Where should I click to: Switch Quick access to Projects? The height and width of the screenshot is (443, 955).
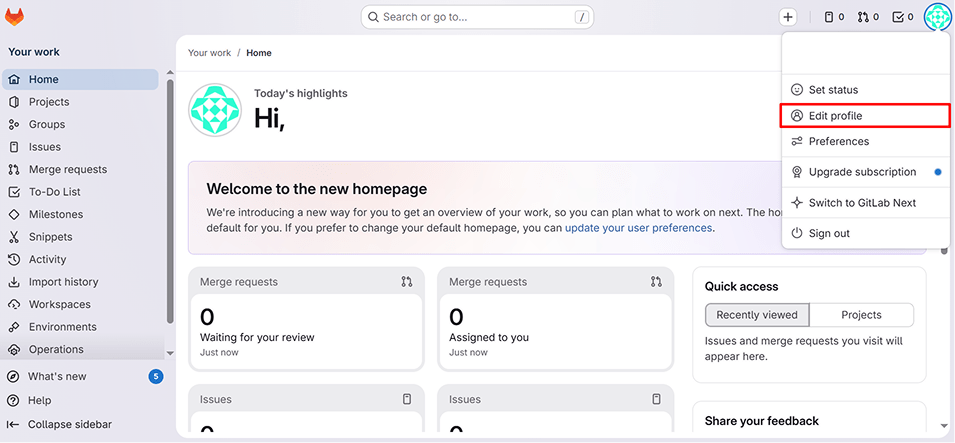(x=861, y=315)
